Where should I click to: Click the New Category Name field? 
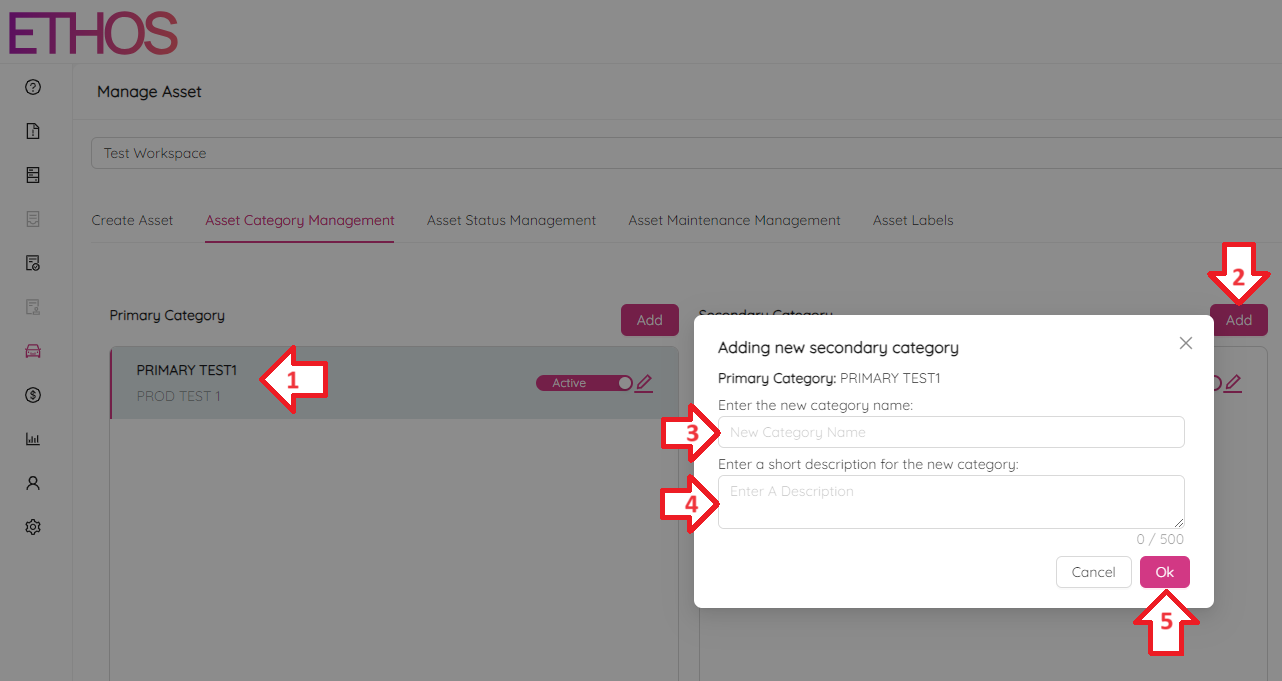[x=950, y=432]
